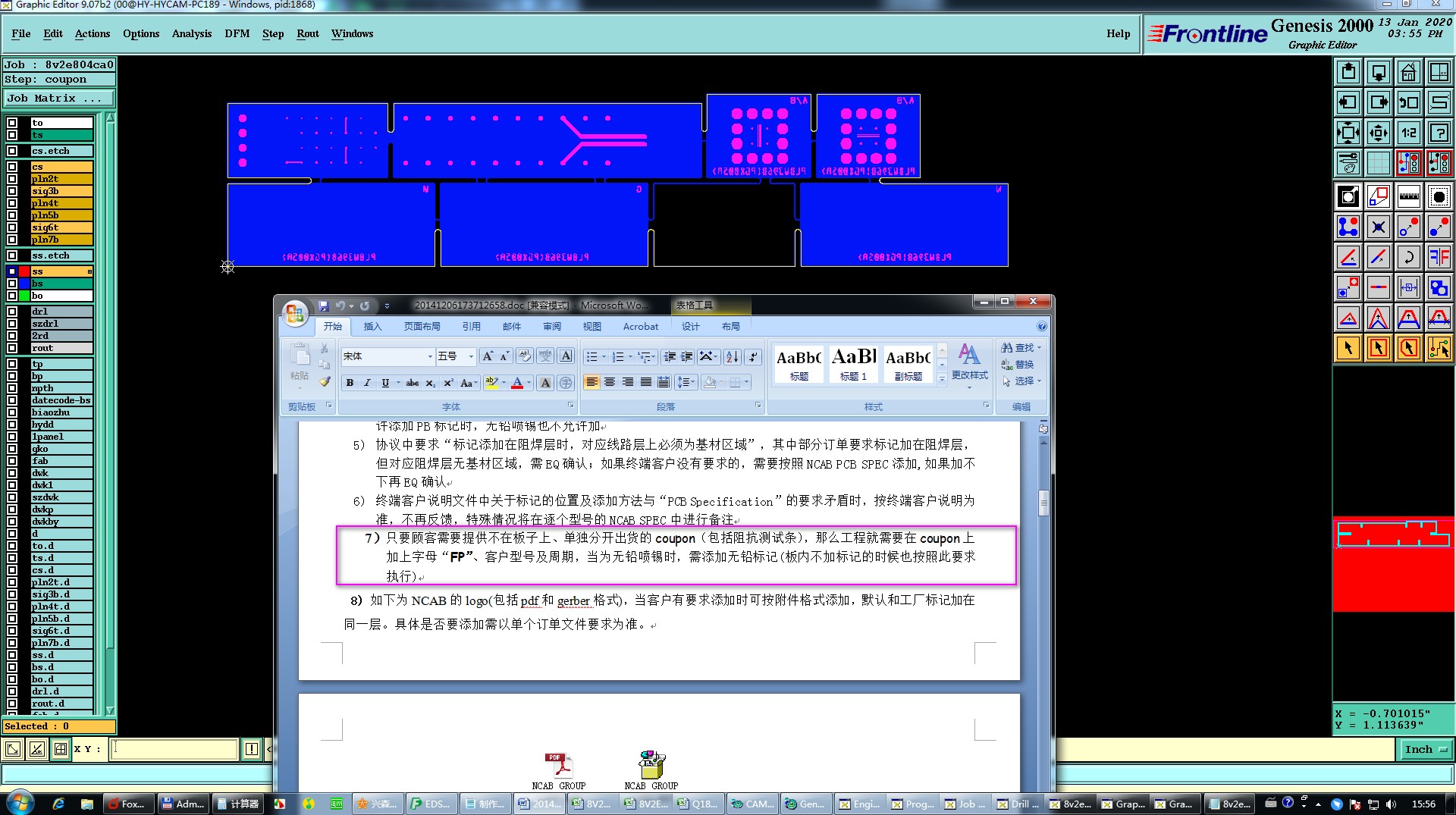Screen dimensions: 1456x815
Task: Select the ruler measurement tool icon
Action: pyautogui.click(x=1408, y=197)
